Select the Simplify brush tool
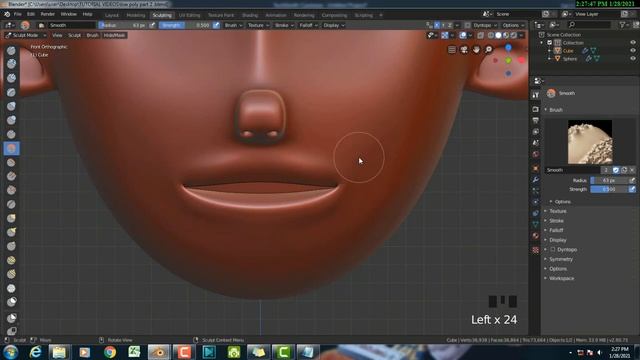Image resolution: width=640 pixels, height=360 pixels. 11,288
